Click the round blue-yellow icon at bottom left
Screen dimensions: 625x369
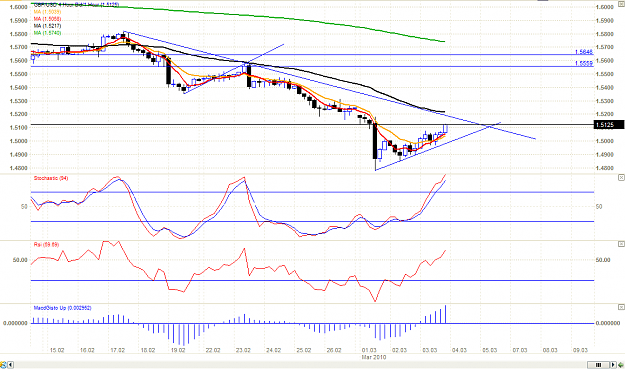[x=3, y=365]
